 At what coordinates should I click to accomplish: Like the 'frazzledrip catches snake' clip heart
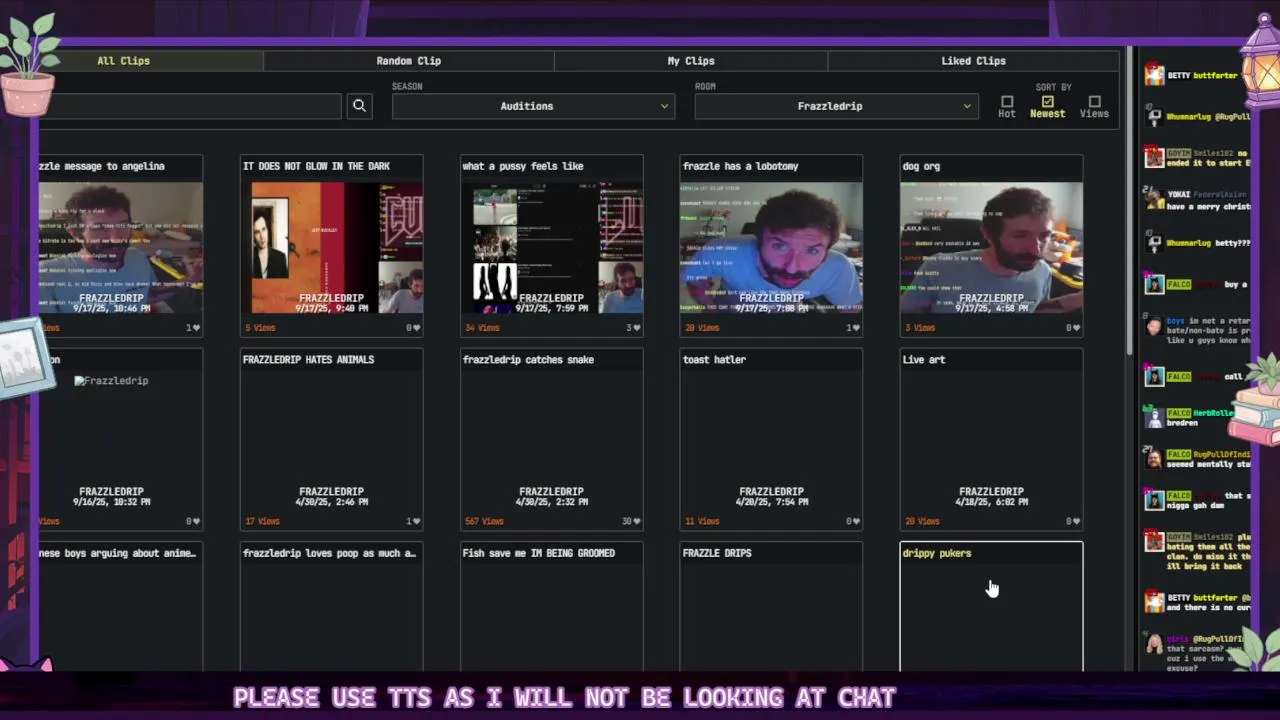pyautogui.click(x=635, y=521)
